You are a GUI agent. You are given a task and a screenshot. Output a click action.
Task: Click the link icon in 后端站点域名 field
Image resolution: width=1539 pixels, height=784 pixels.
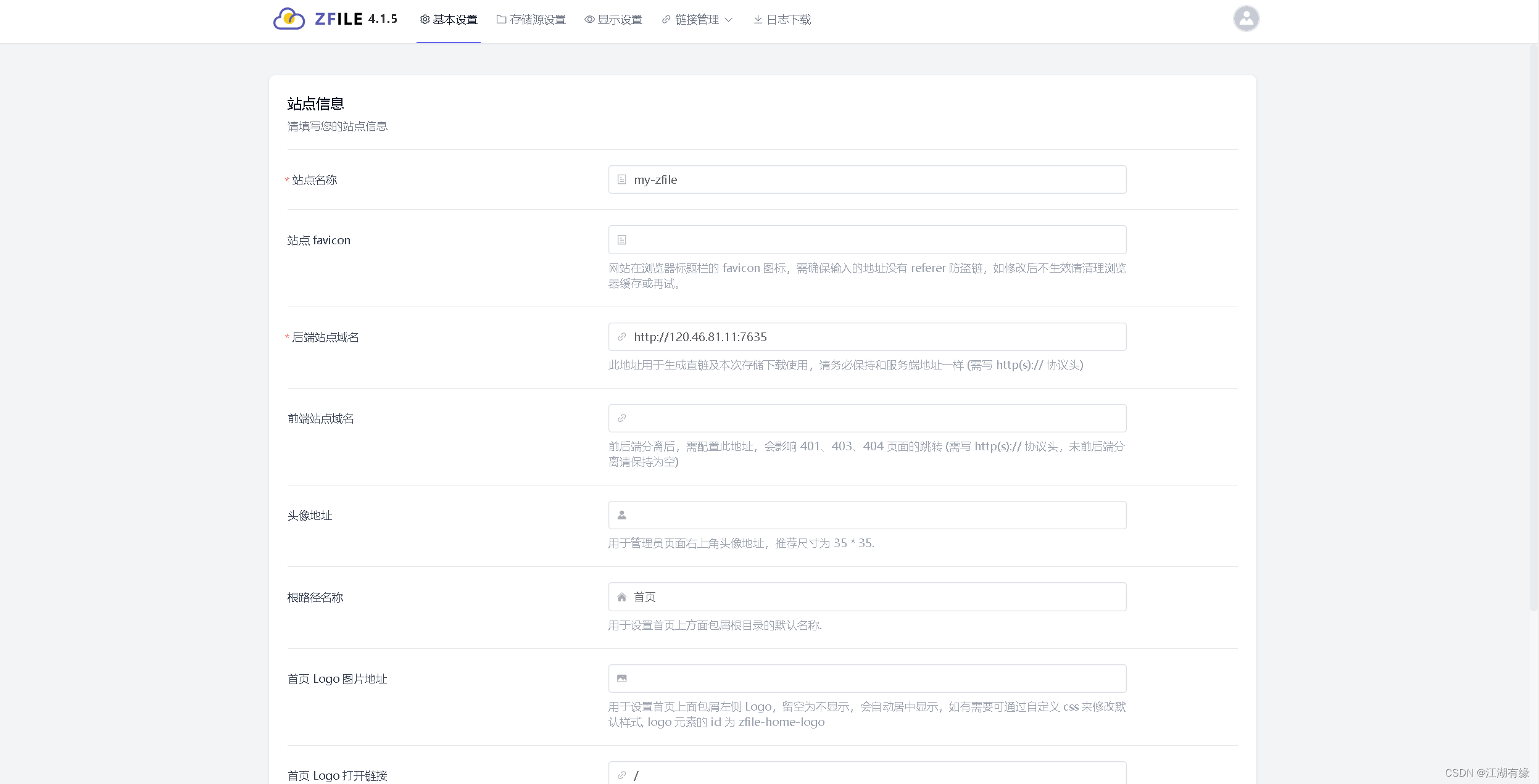(x=621, y=337)
